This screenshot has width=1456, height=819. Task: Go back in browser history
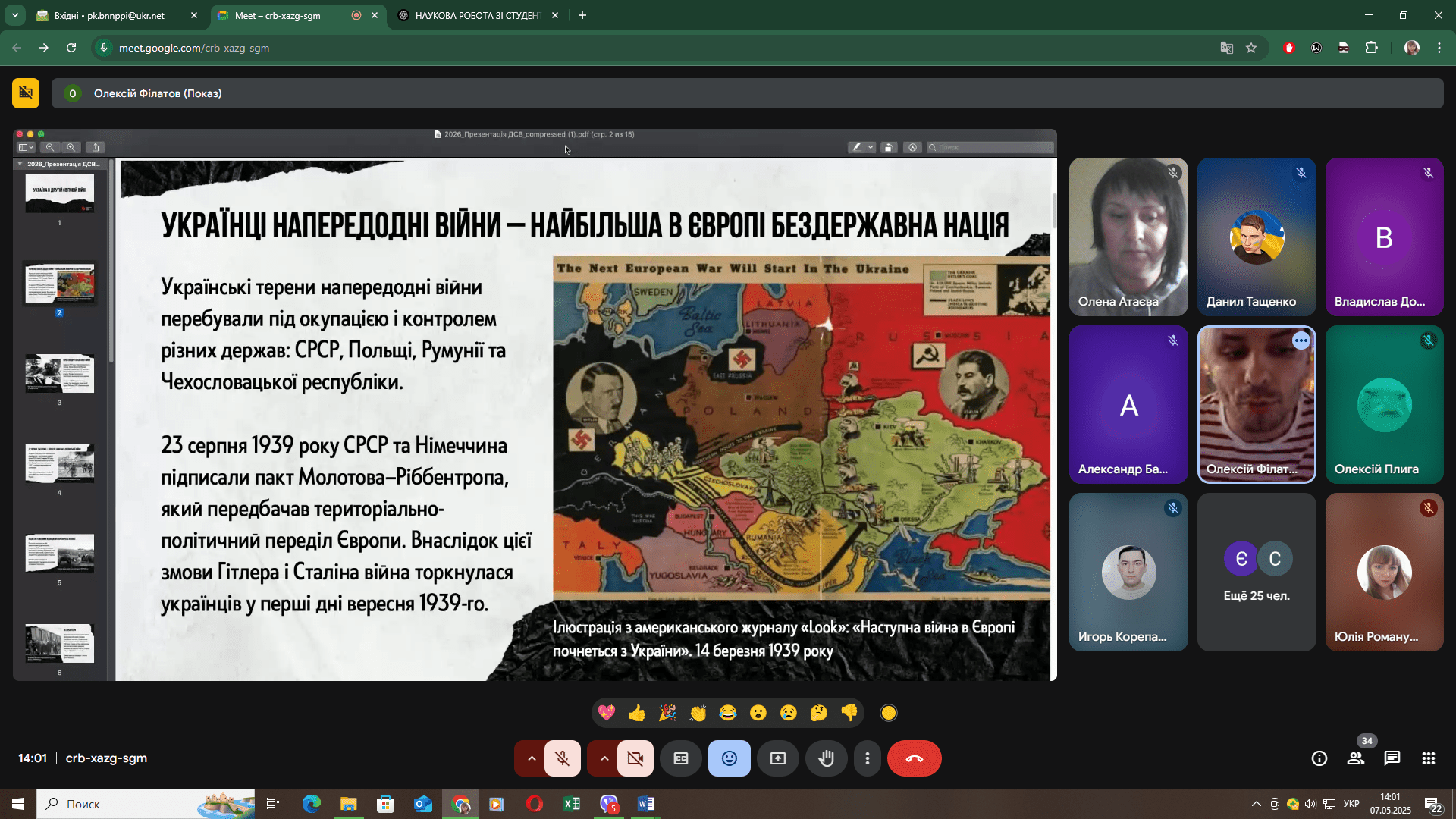click(17, 48)
